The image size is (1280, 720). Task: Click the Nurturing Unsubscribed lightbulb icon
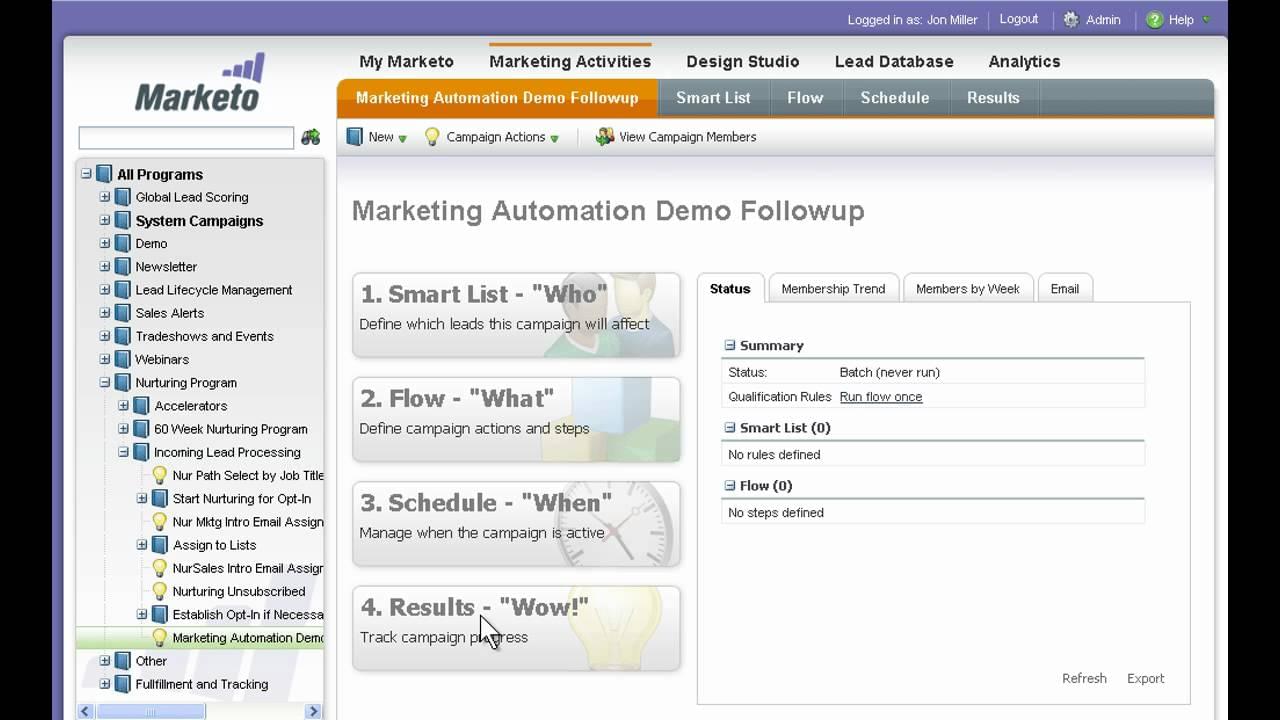tap(159, 591)
